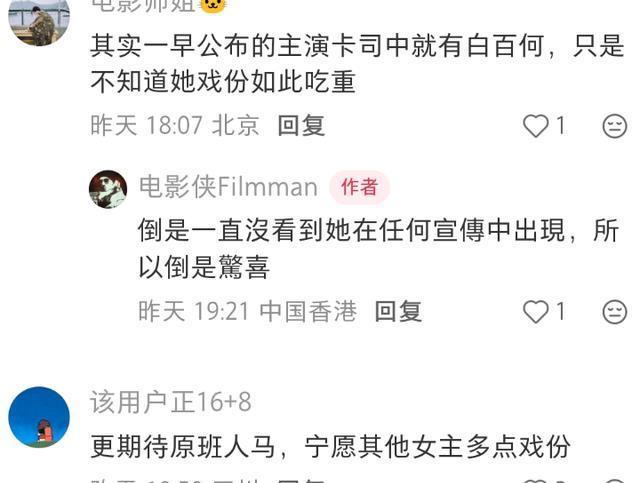Viewport: 640px width, 483px height.
Task: Tap the dislike face on the 18:07 comment
Action: pyautogui.click(x=615, y=126)
